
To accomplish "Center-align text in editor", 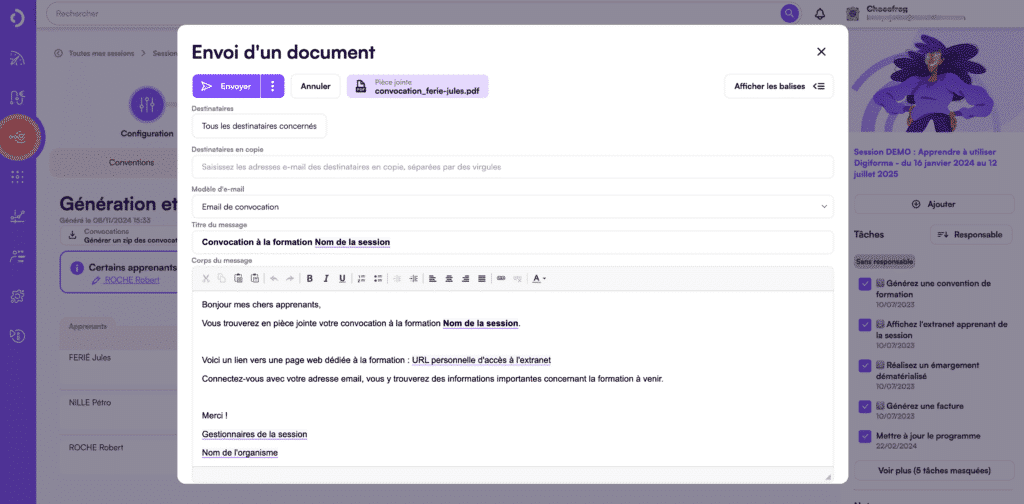I will click(x=449, y=279).
